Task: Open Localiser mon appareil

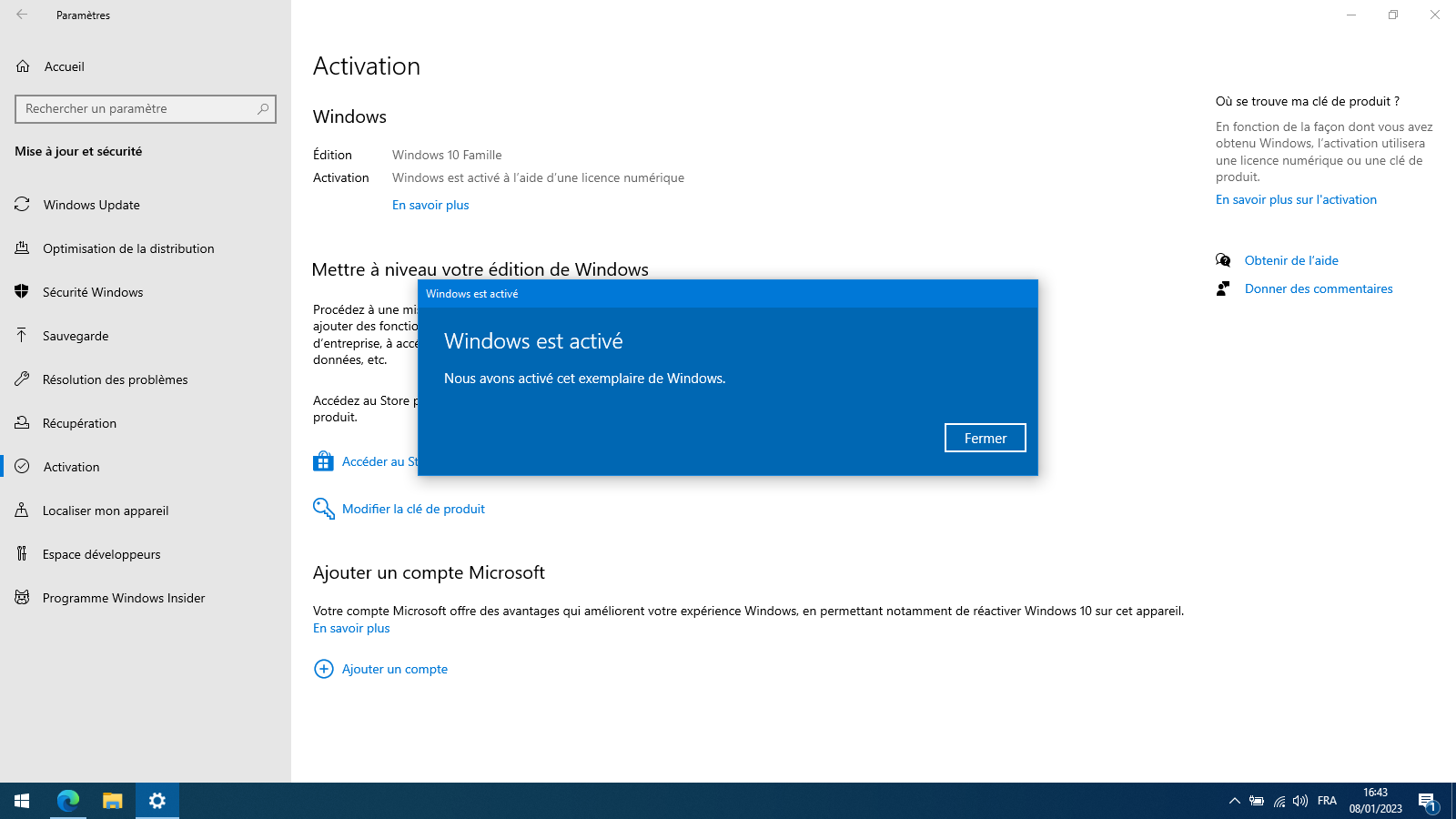Action: tap(146, 511)
